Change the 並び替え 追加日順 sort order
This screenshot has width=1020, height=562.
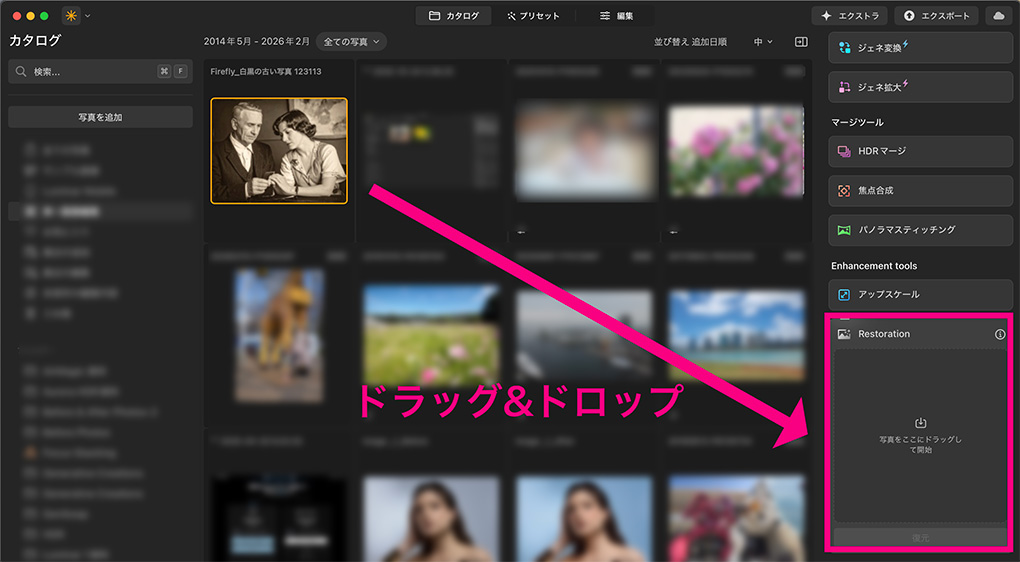(690, 42)
